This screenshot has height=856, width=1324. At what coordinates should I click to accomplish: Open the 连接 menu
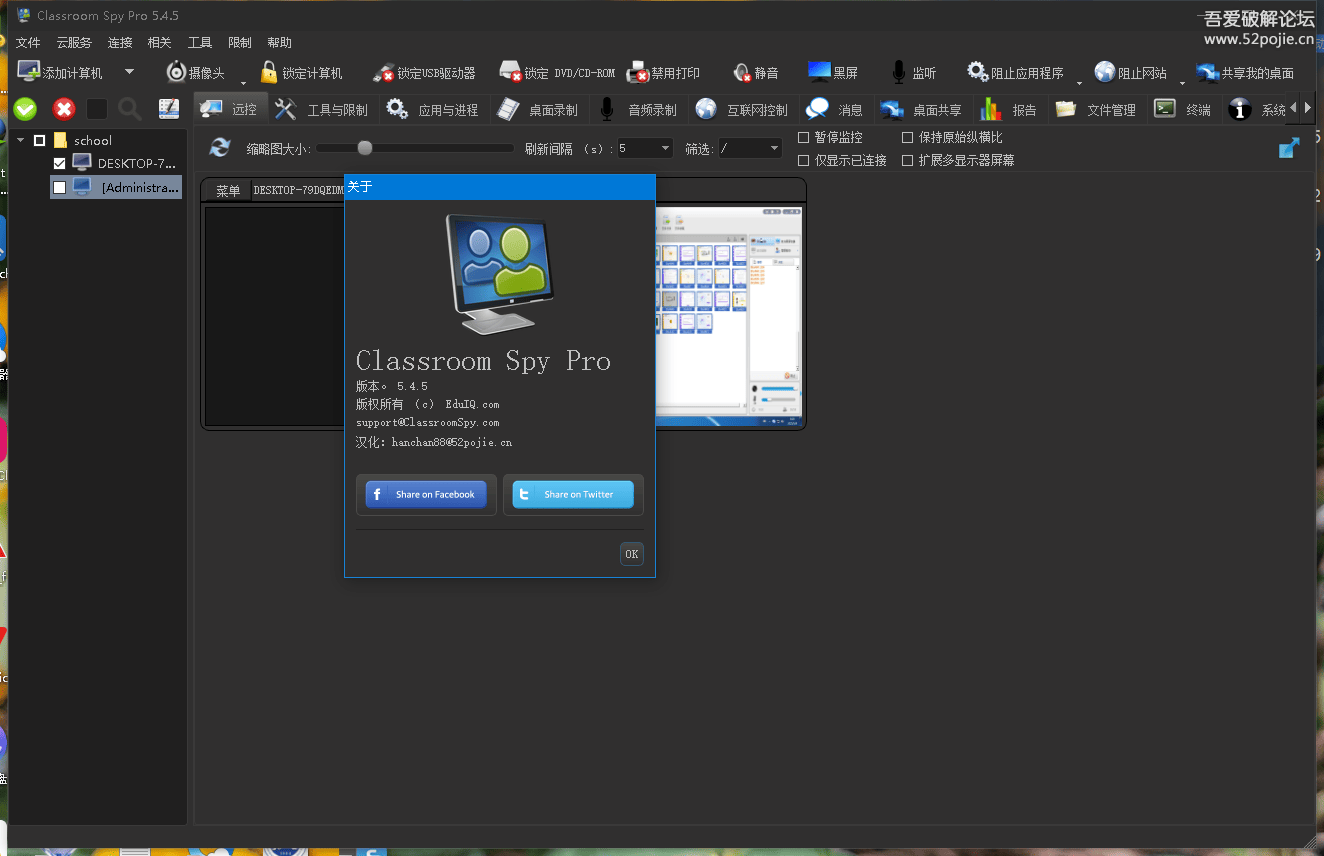click(x=120, y=43)
